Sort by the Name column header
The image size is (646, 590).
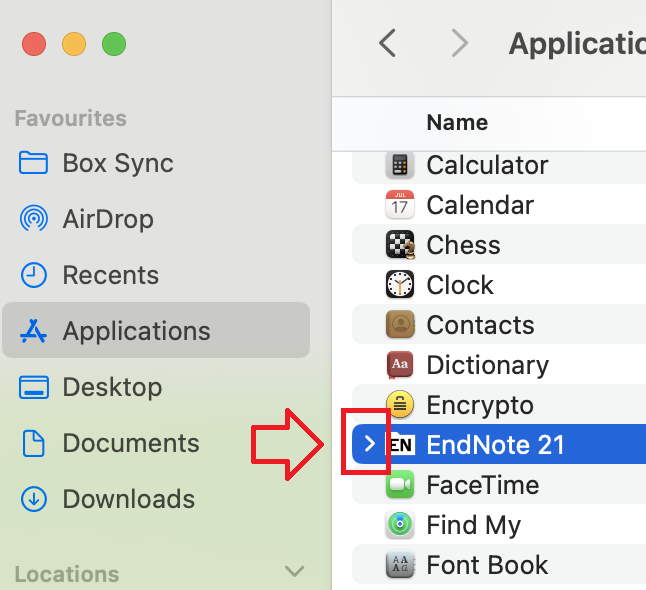(x=457, y=123)
